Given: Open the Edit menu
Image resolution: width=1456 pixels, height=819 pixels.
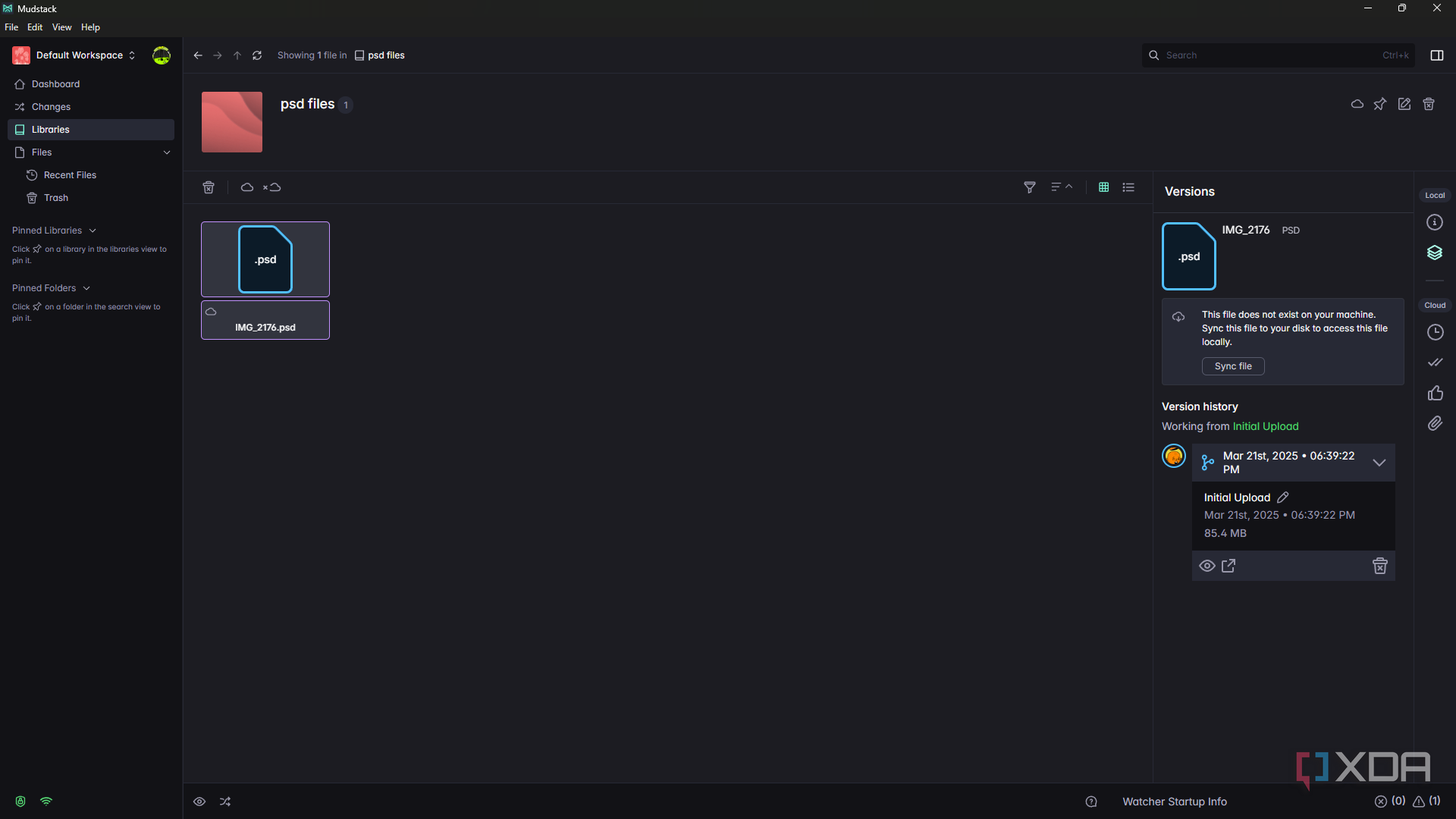Looking at the screenshot, I should (x=35, y=27).
